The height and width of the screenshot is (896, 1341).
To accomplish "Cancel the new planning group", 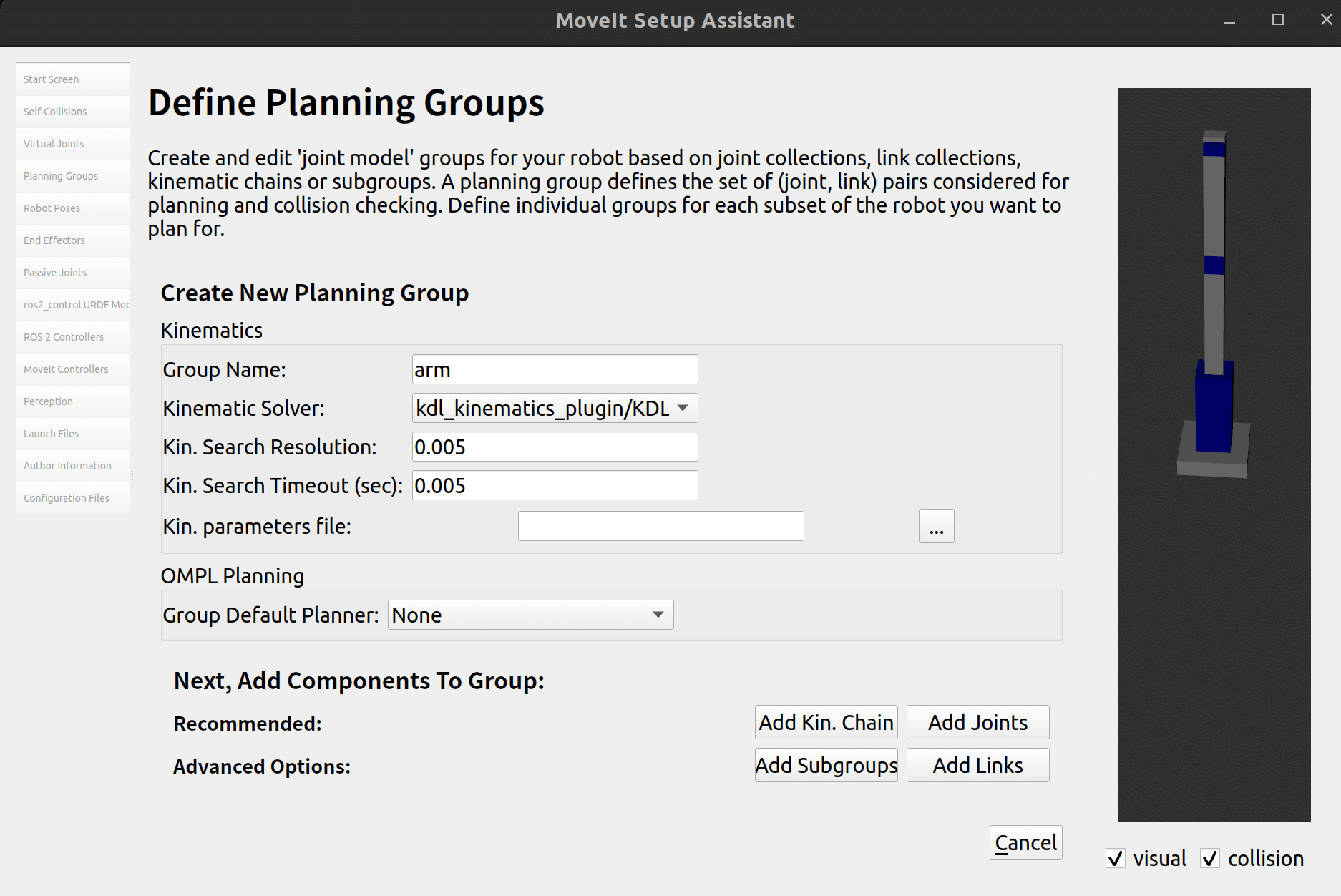I will pos(1025,843).
